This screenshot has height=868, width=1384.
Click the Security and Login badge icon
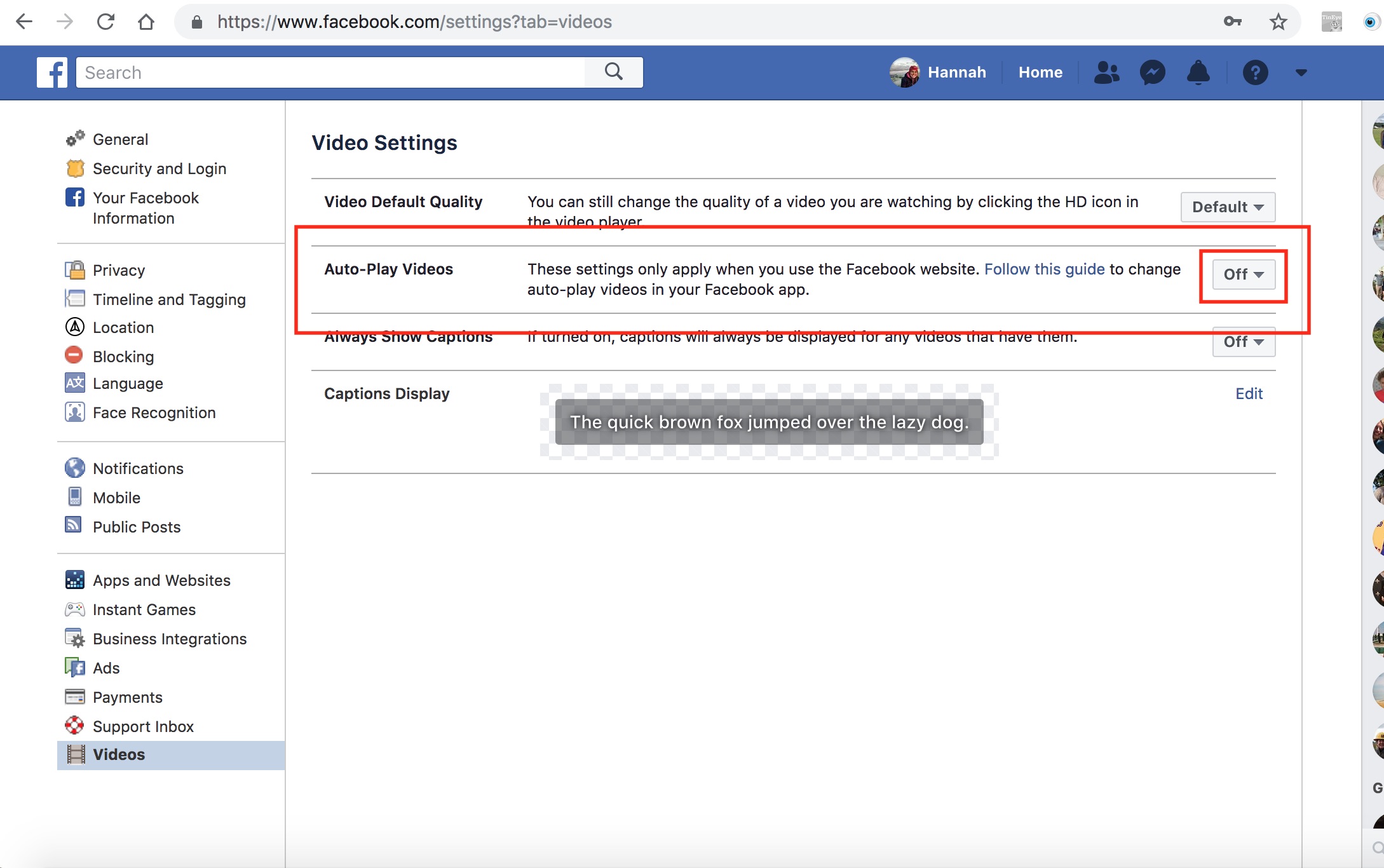pyautogui.click(x=75, y=168)
